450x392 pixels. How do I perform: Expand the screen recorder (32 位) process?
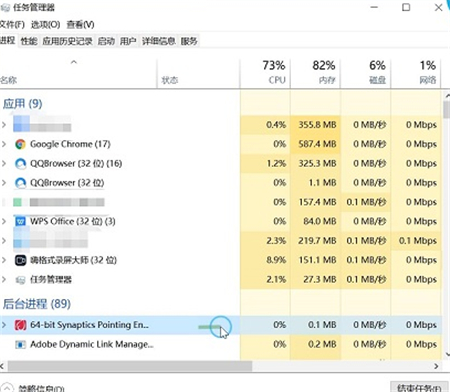click(4, 260)
